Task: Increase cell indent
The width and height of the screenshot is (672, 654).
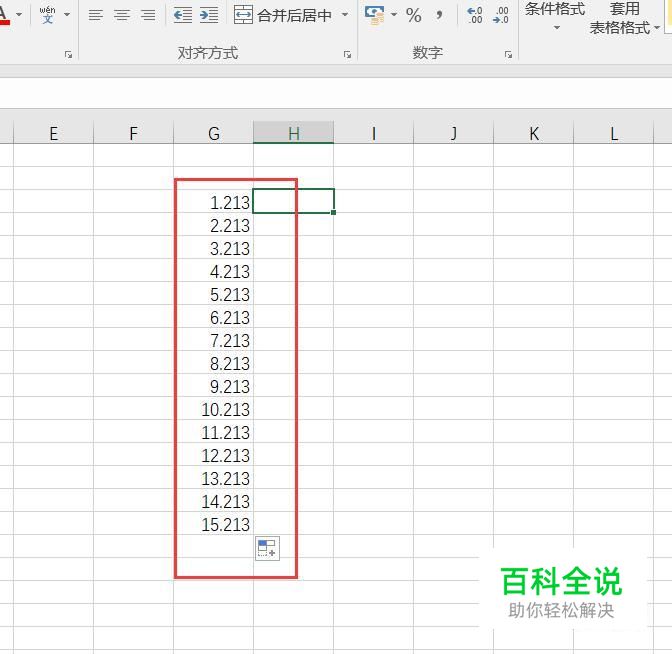Action: [209, 15]
